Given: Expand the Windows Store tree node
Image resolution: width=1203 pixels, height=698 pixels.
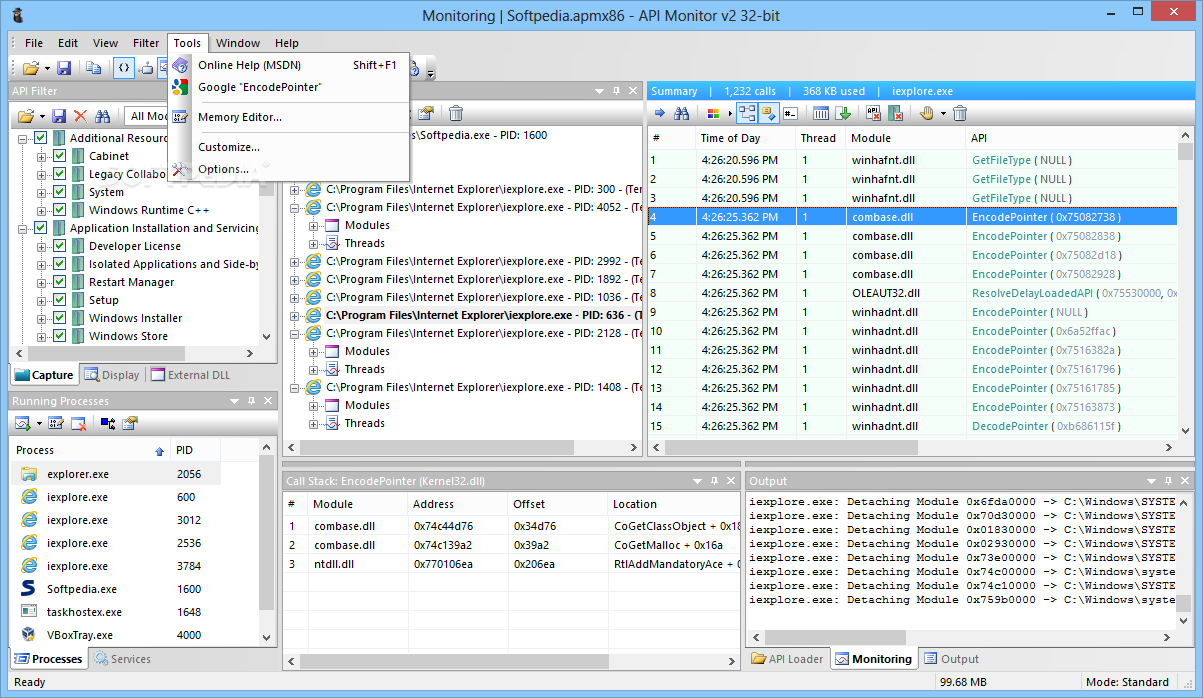Looking at the screenshot, I should 42,336.
